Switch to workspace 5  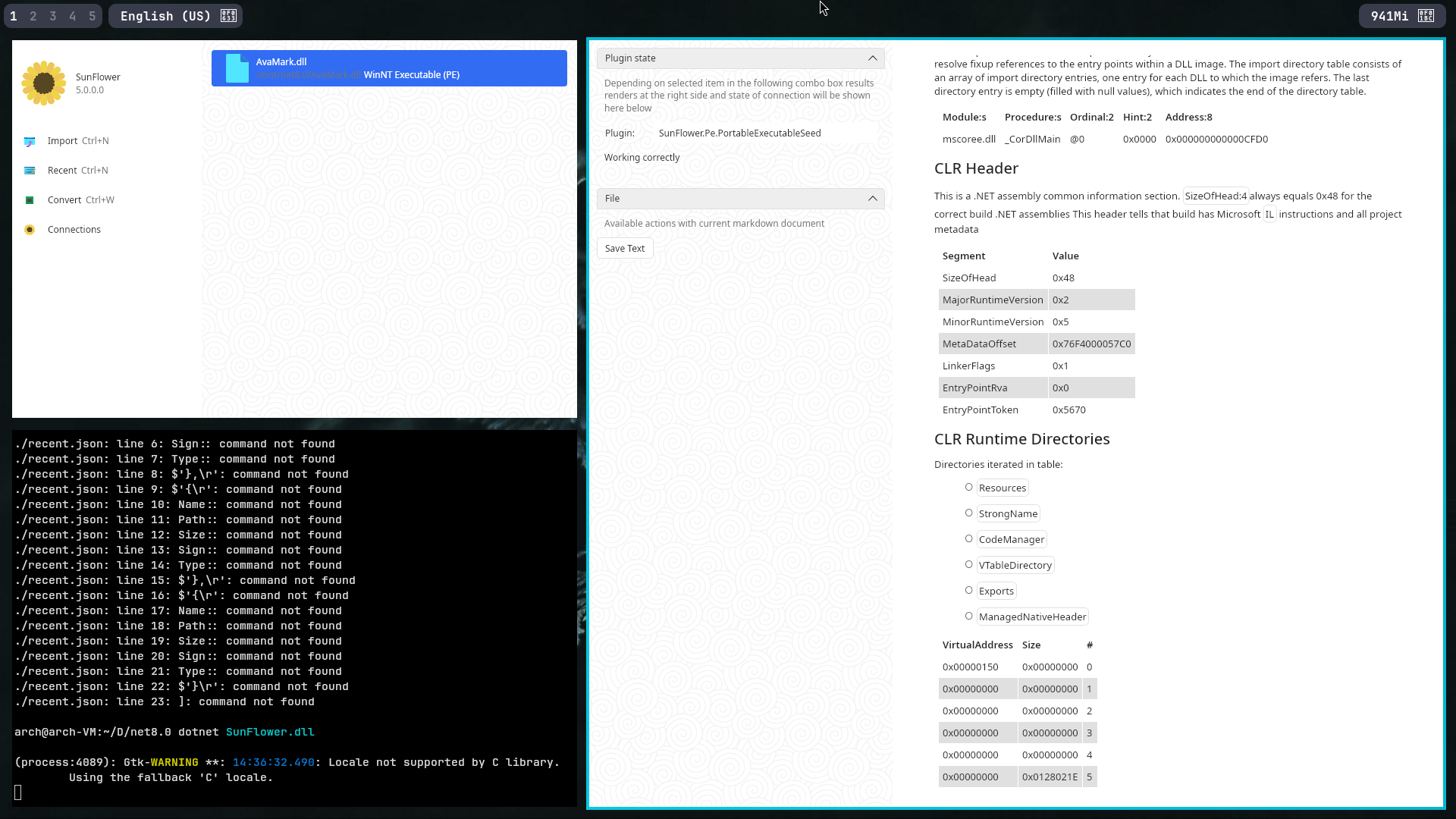coord(92,16)
